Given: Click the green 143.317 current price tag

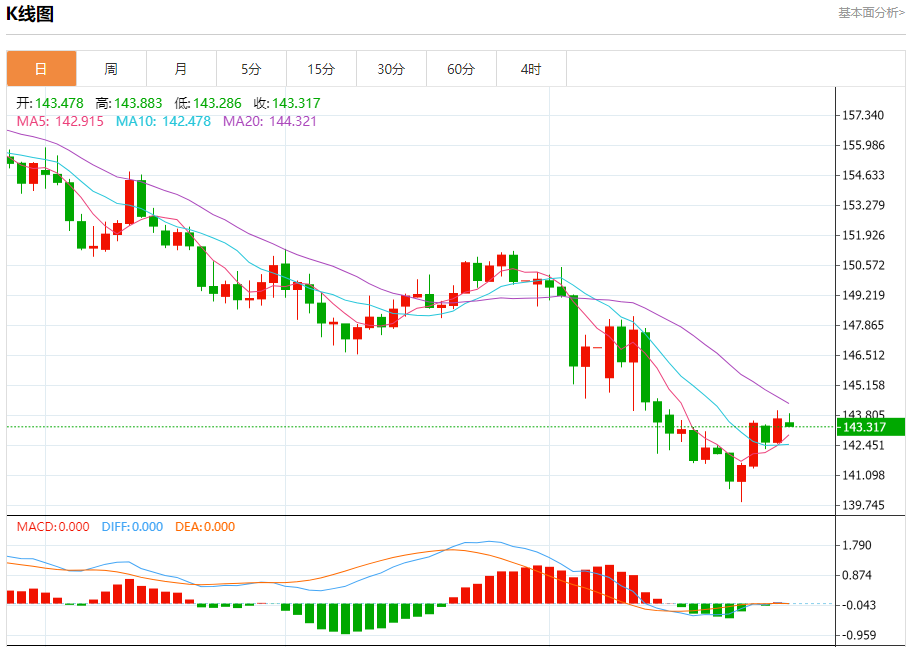Looking at the screenshot, I should [871, 427].
